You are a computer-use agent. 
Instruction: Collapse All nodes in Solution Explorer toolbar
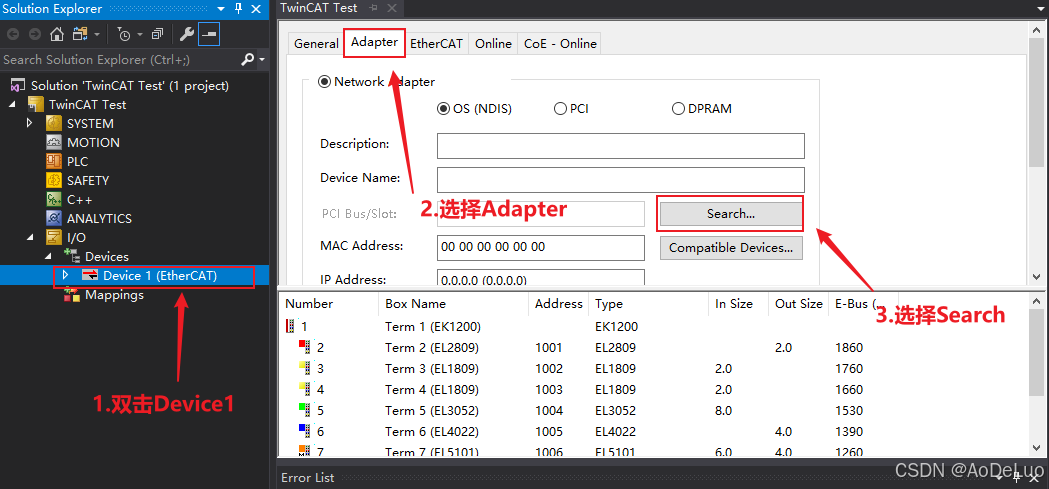point(157,33)
